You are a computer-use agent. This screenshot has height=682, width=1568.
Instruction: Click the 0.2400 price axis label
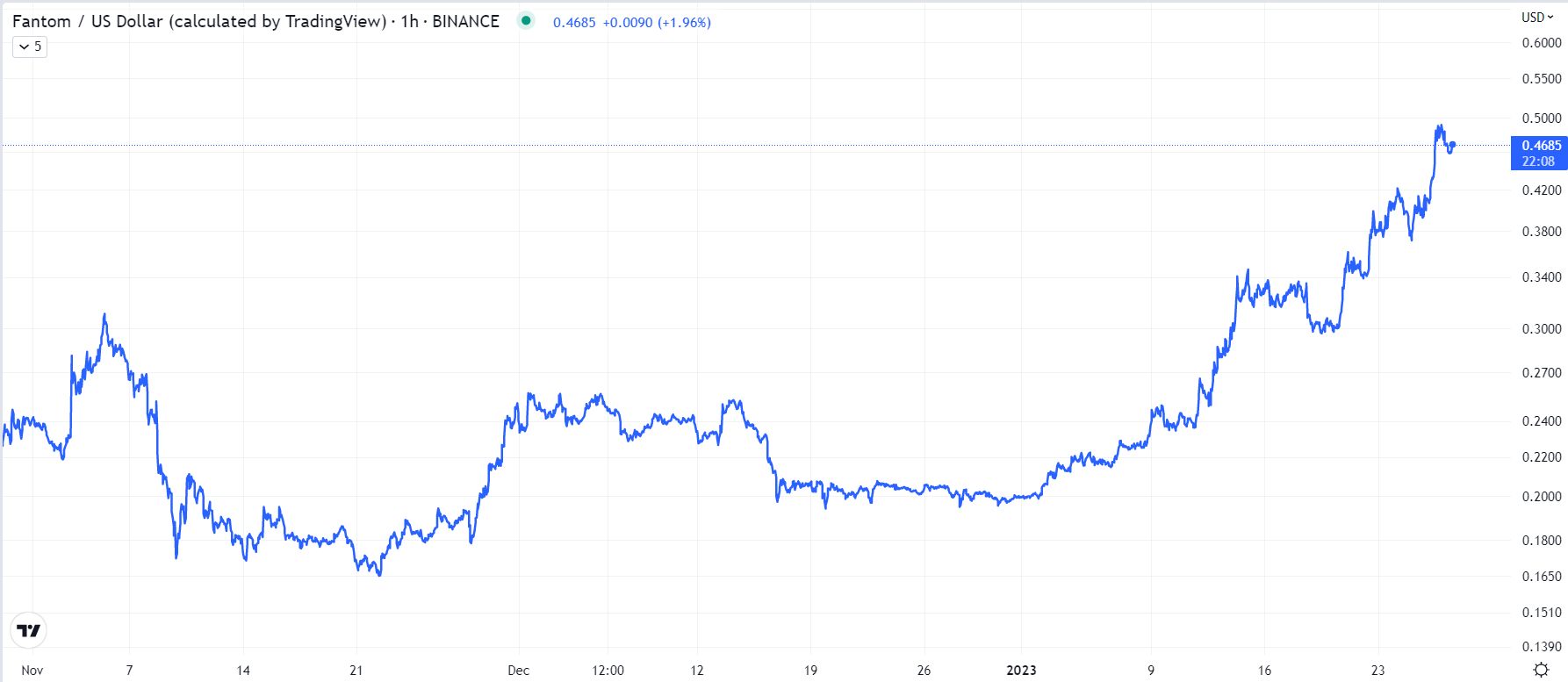pyautogui.click(x=1542, y=421)
